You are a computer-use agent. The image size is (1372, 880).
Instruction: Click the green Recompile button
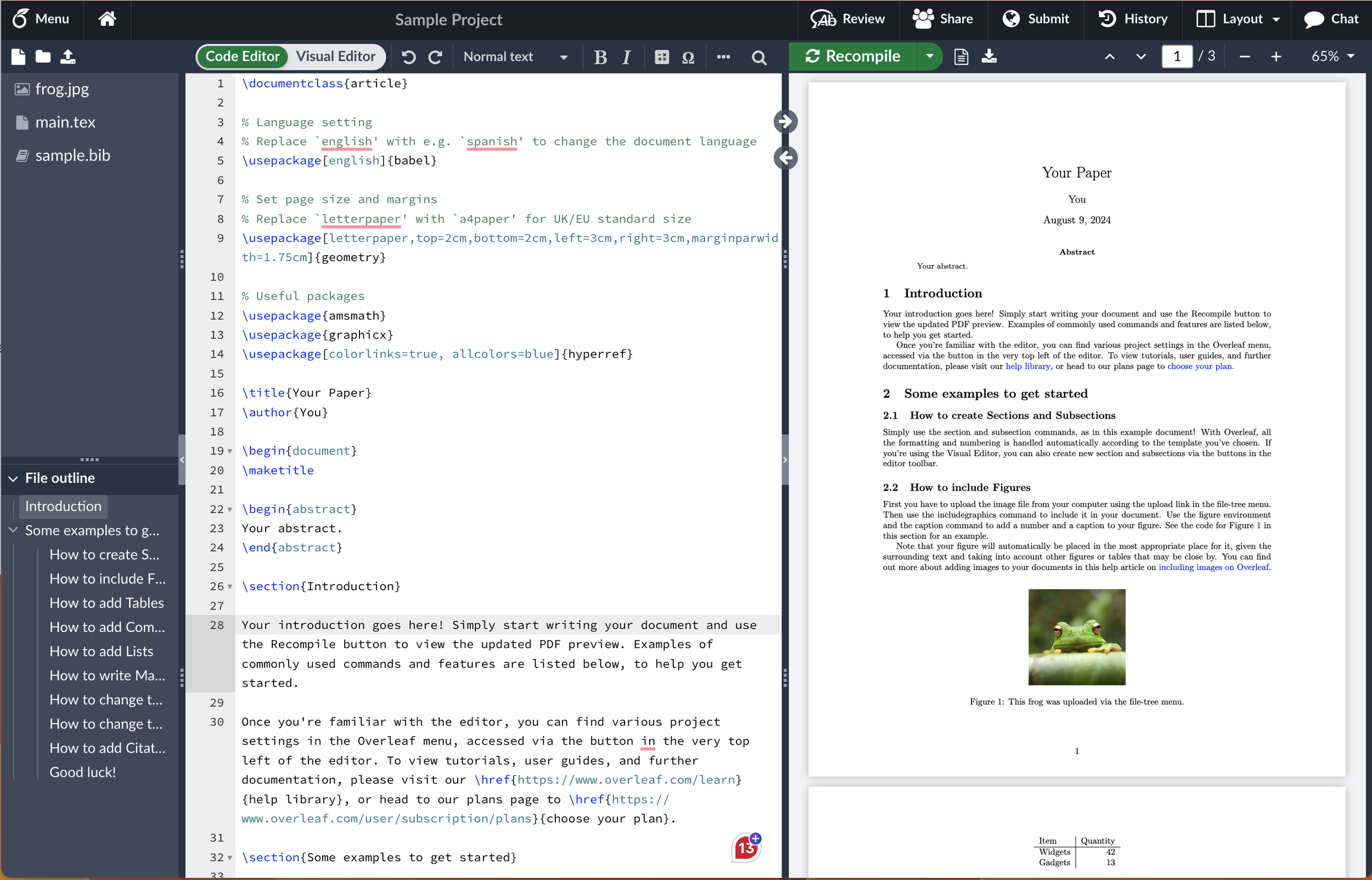click(x=853, y=57)
